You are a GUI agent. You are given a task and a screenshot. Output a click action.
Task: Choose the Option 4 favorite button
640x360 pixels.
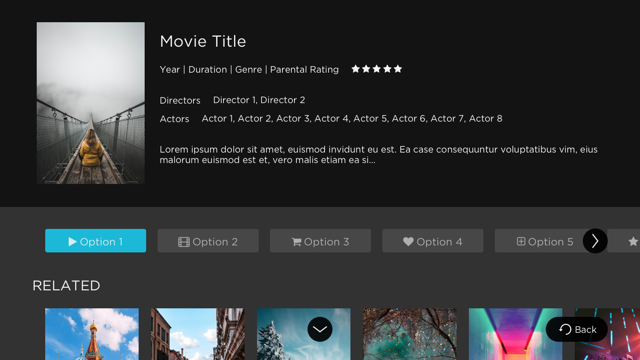tap(433, 241)
